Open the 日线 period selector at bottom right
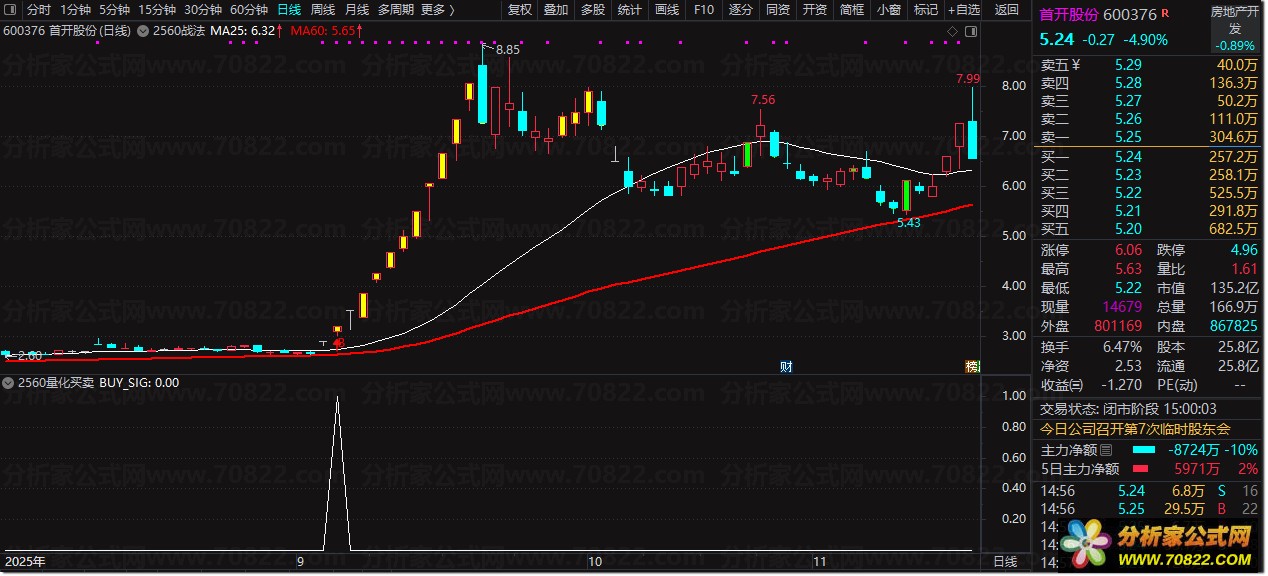 click(1004, 562)
